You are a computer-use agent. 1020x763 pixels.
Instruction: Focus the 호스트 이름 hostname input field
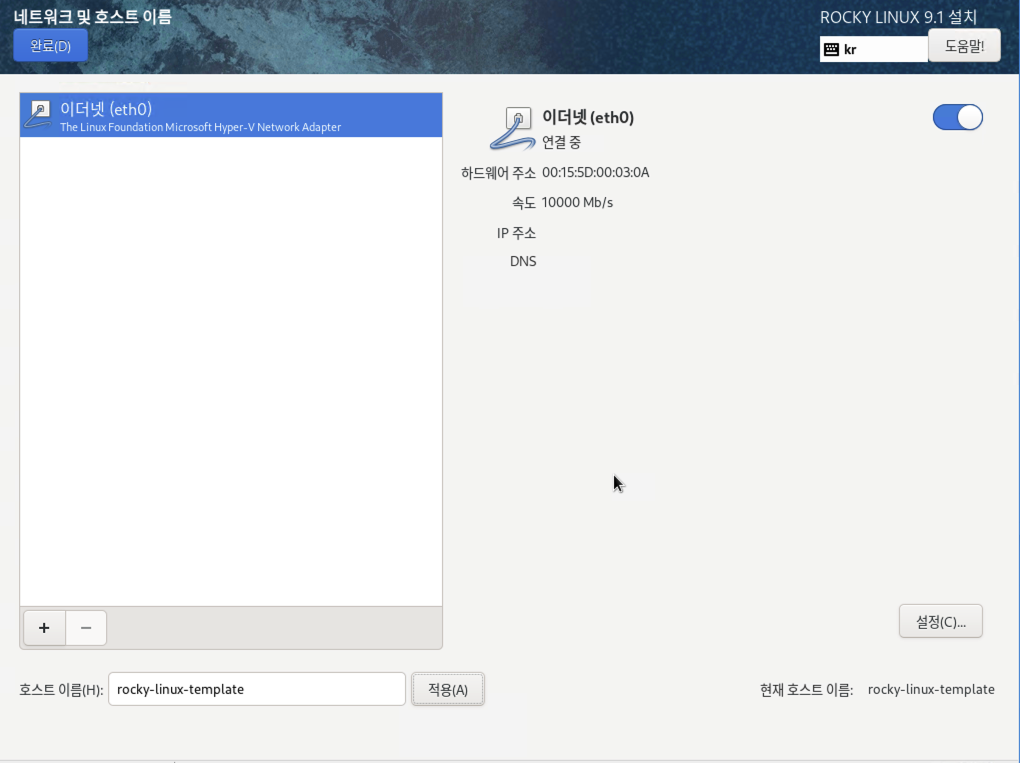pos(257,689)
